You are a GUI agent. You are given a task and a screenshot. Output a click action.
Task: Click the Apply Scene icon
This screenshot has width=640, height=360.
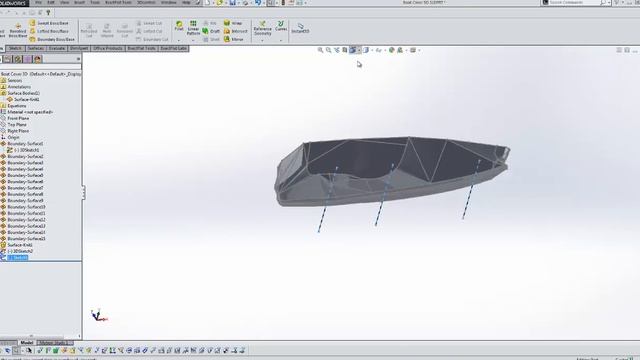coord(400,50)
